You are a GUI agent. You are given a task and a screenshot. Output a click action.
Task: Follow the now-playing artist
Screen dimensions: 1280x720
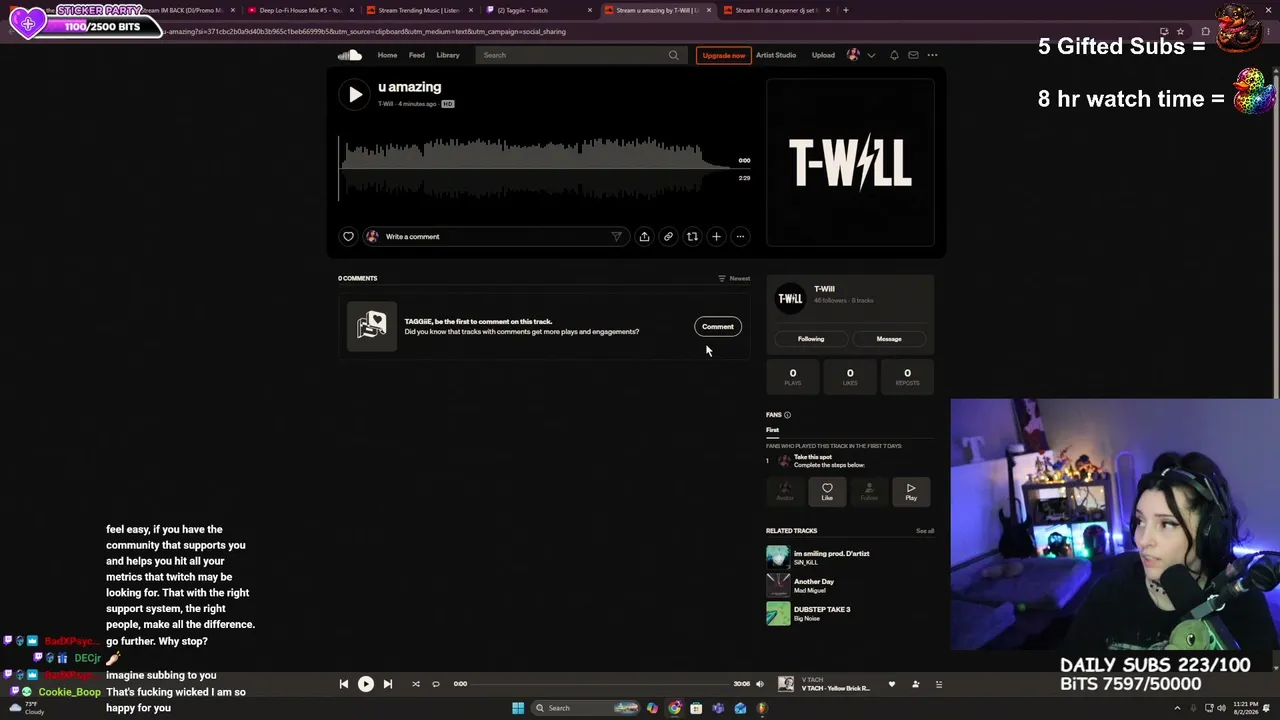point(915,685)
